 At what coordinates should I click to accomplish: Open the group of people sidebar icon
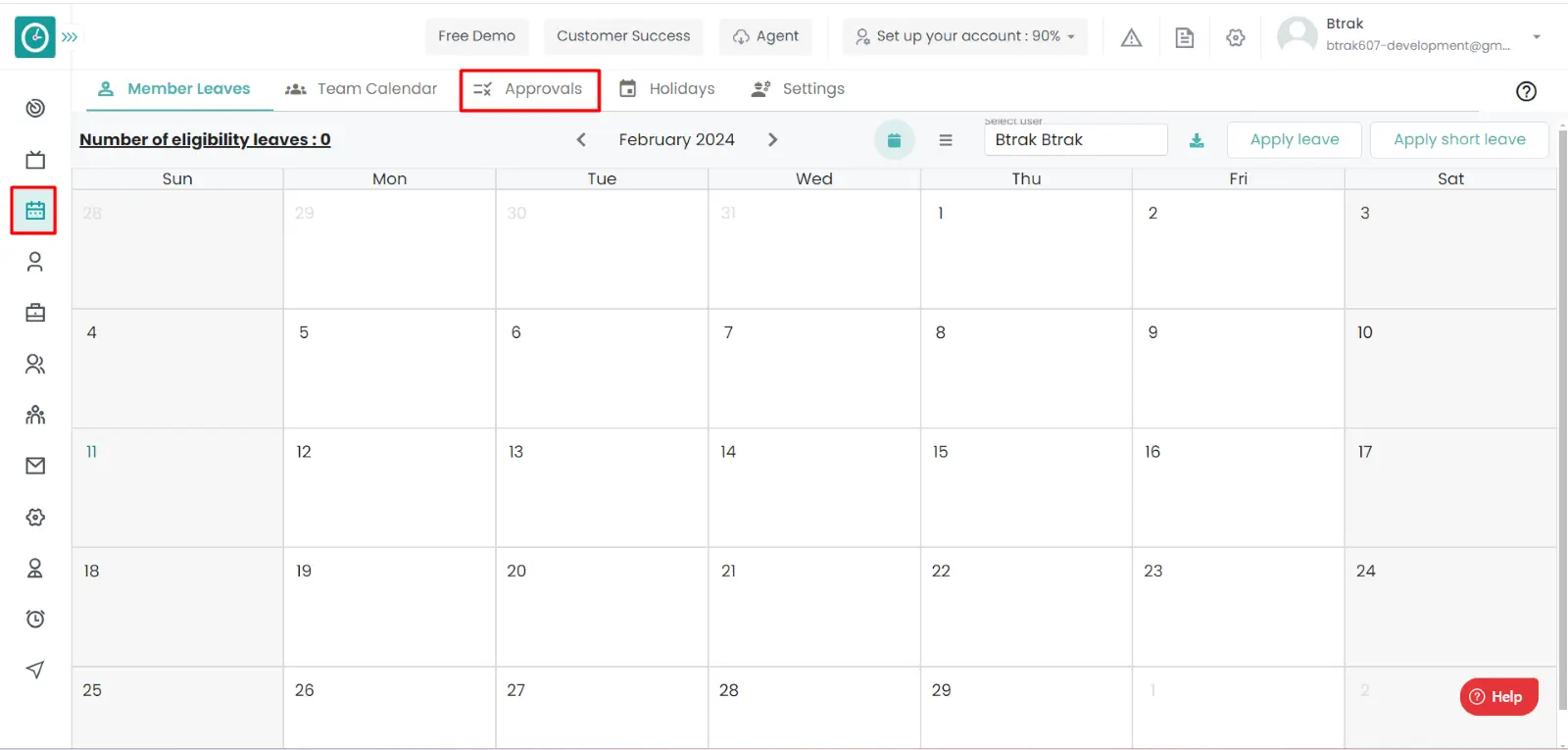tap(35, 415)
